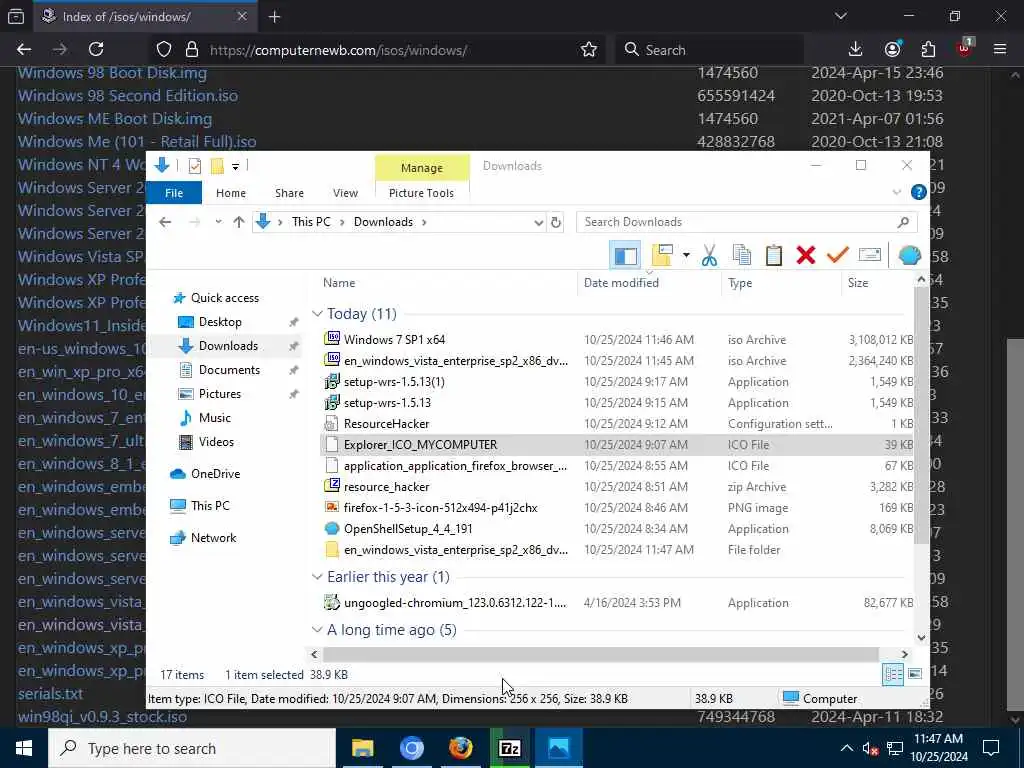
Task: Open the Firefox list all tabs dropdown
Action: (x=840, y=16)
